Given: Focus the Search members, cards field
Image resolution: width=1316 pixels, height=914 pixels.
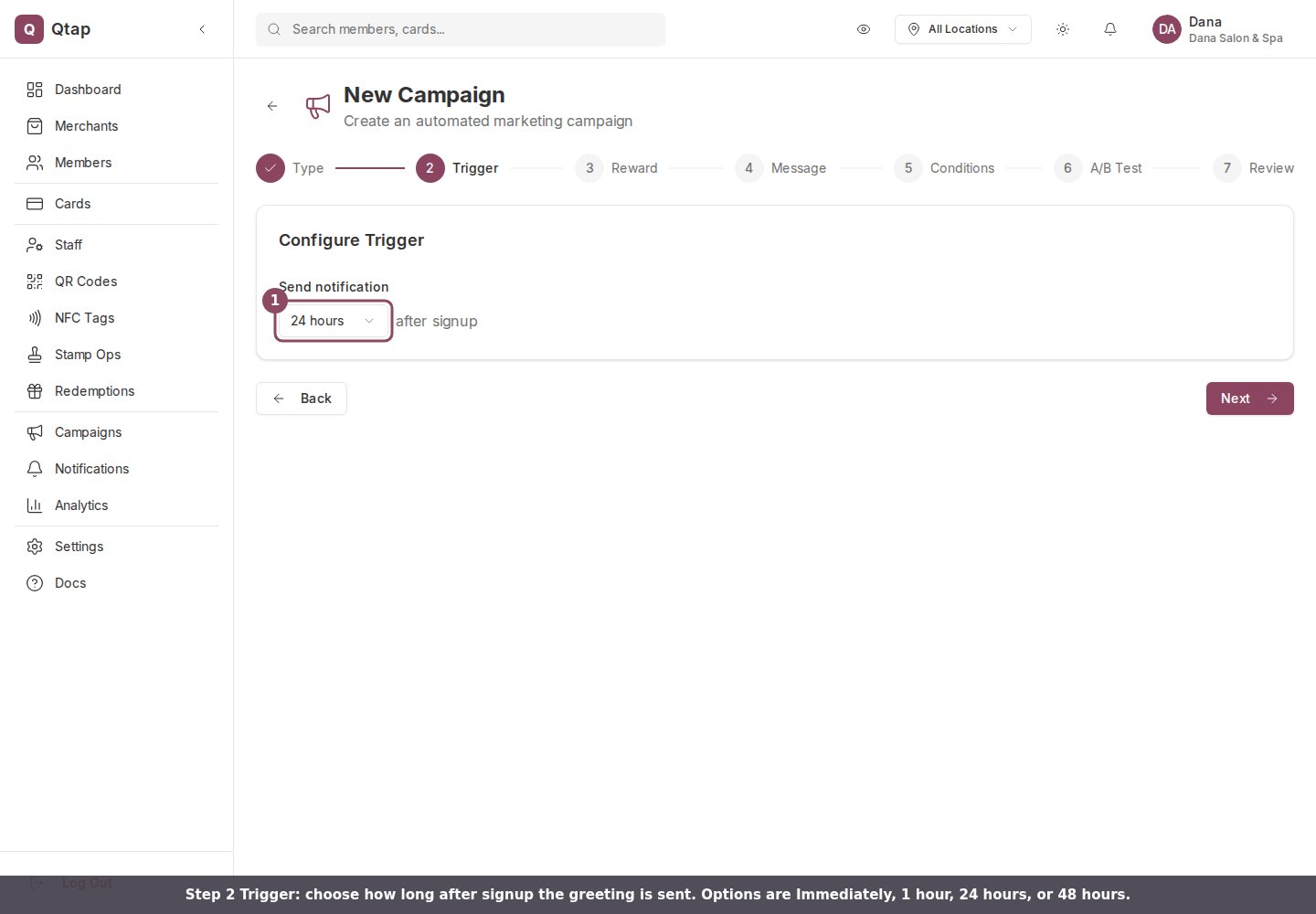Looking at the screenshot, I should pos(461,29).
